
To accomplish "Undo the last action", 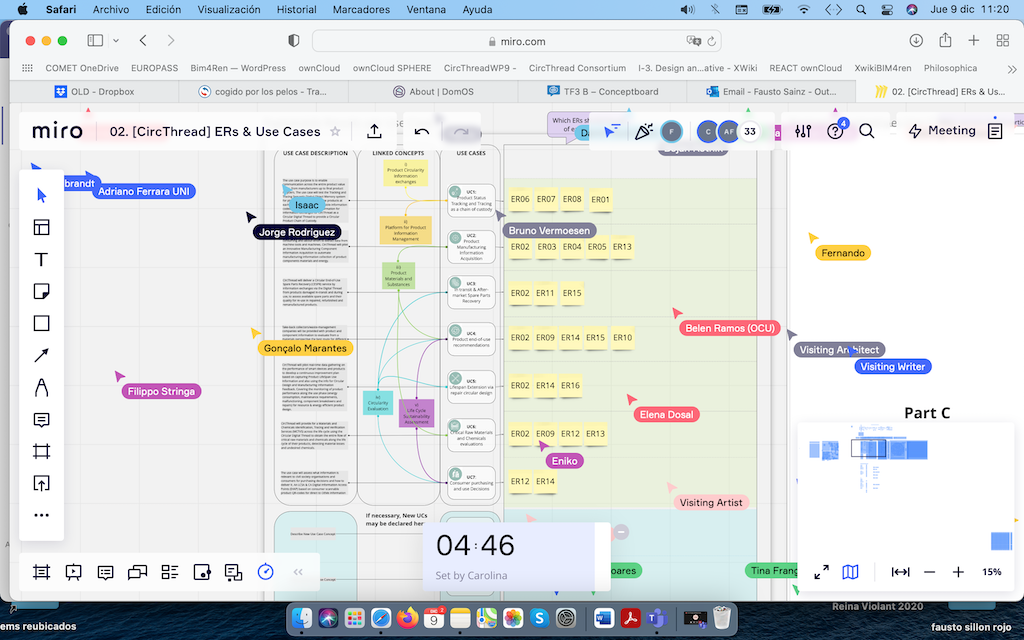I will tap(422, 131).
